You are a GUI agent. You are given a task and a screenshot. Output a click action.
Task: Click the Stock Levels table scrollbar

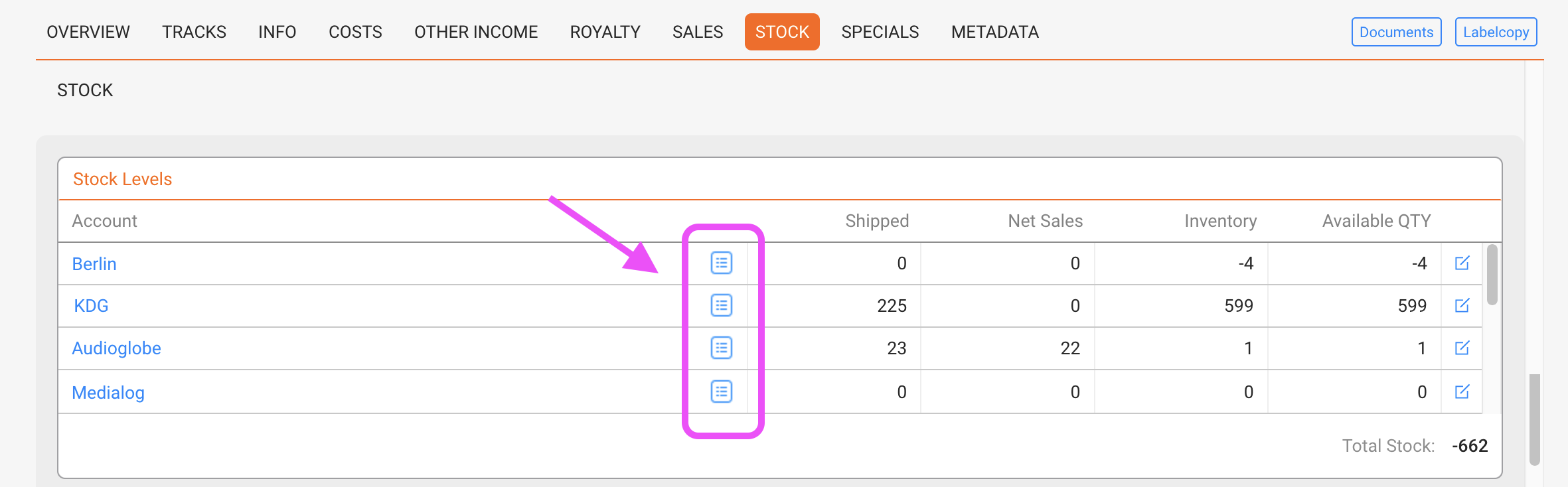pos(1492,275)
